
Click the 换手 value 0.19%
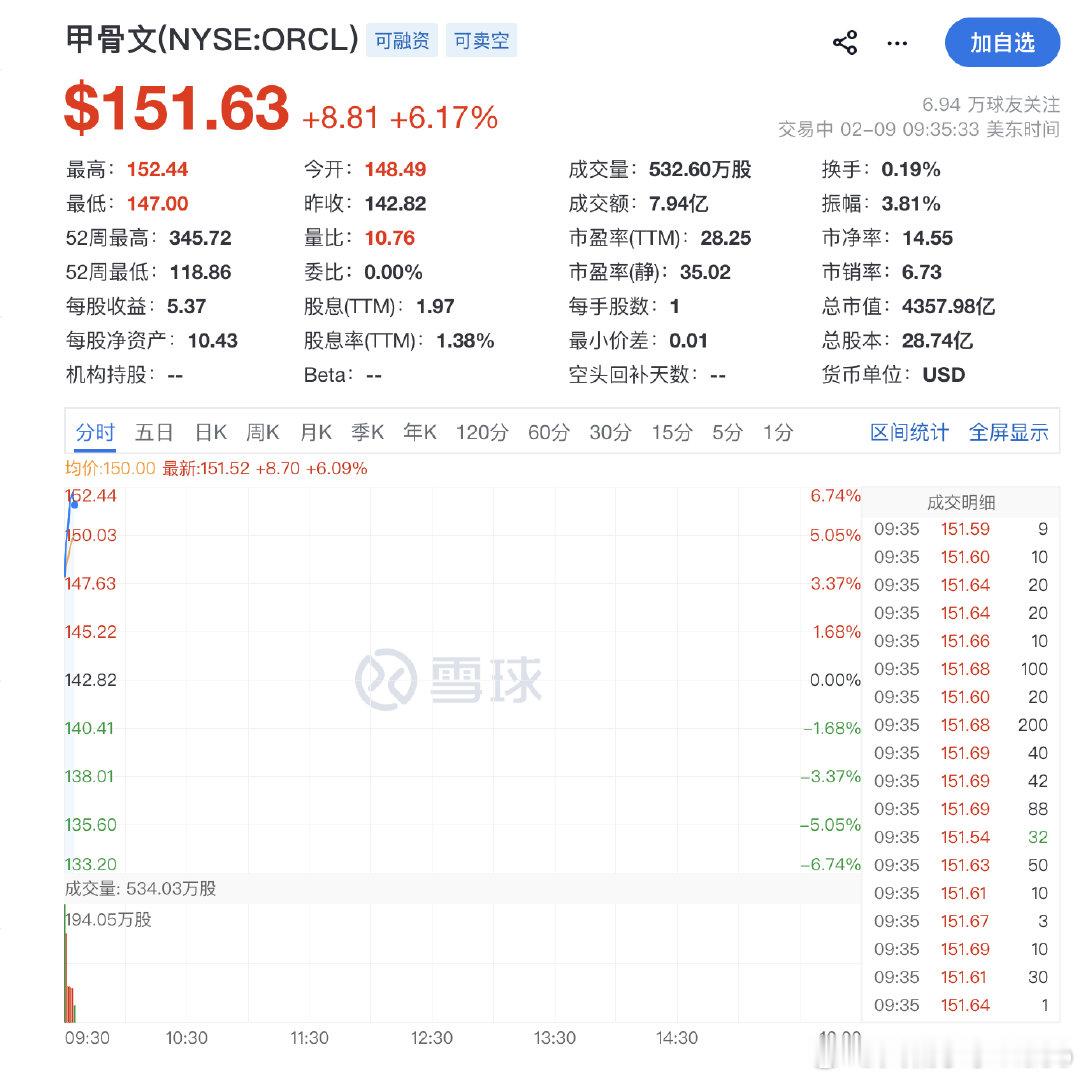[x=911, y=170]
